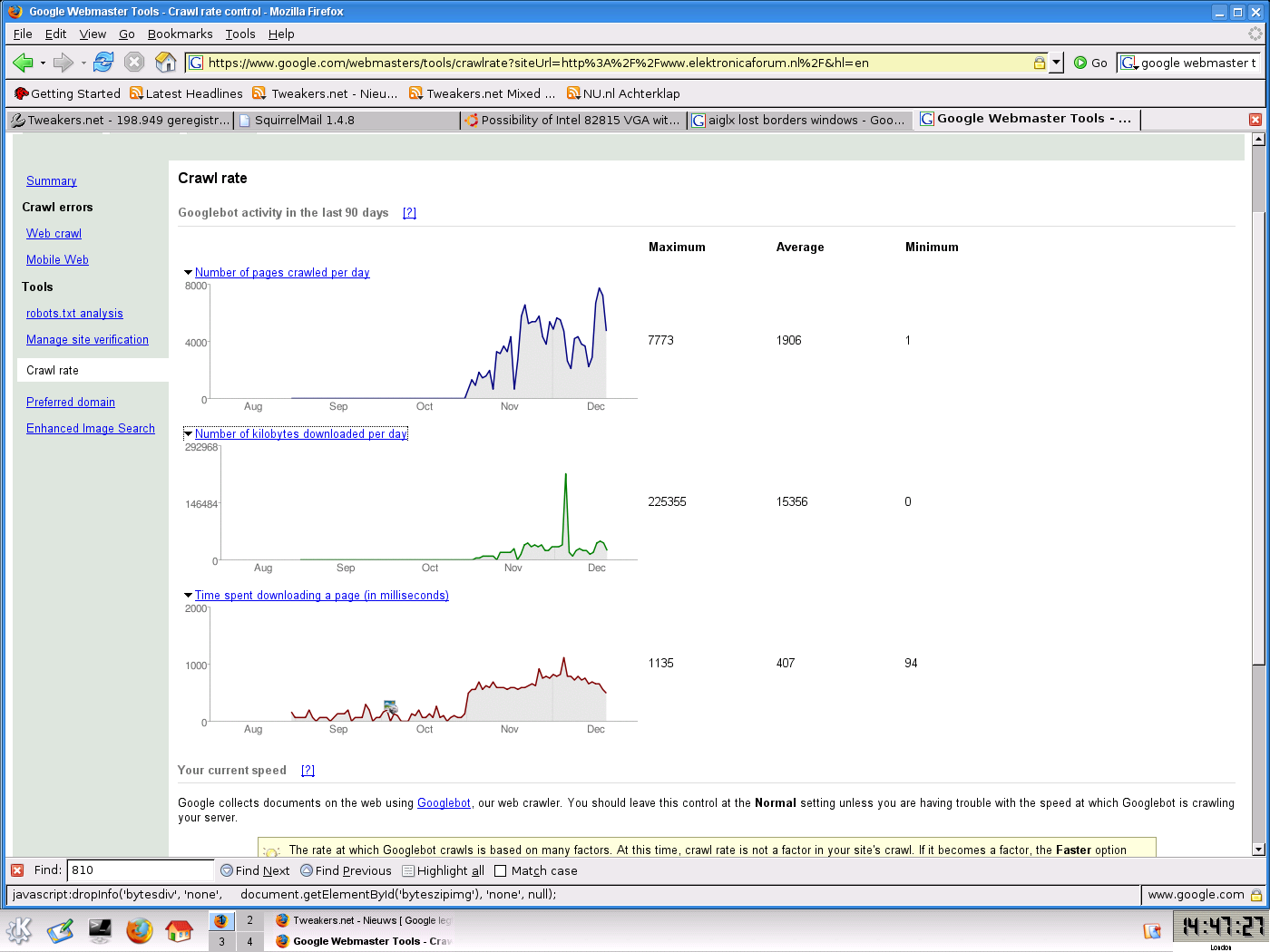Go to the Home page icon

165,63
